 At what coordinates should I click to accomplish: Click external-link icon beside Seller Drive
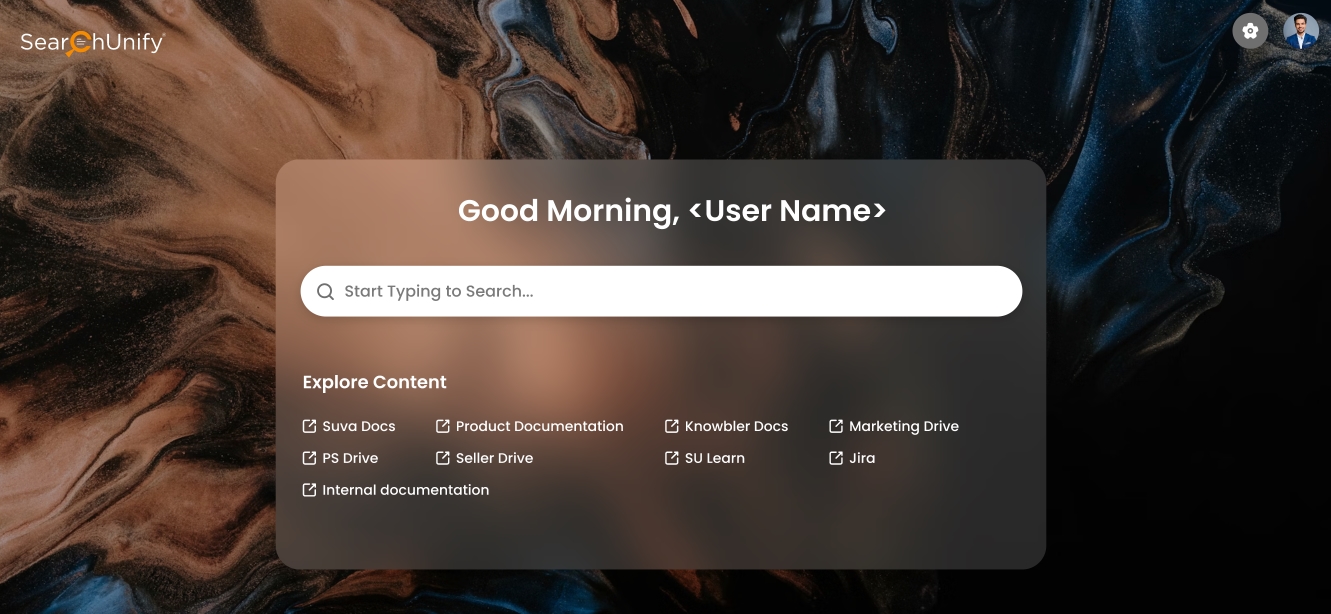[x=443, y=459]
